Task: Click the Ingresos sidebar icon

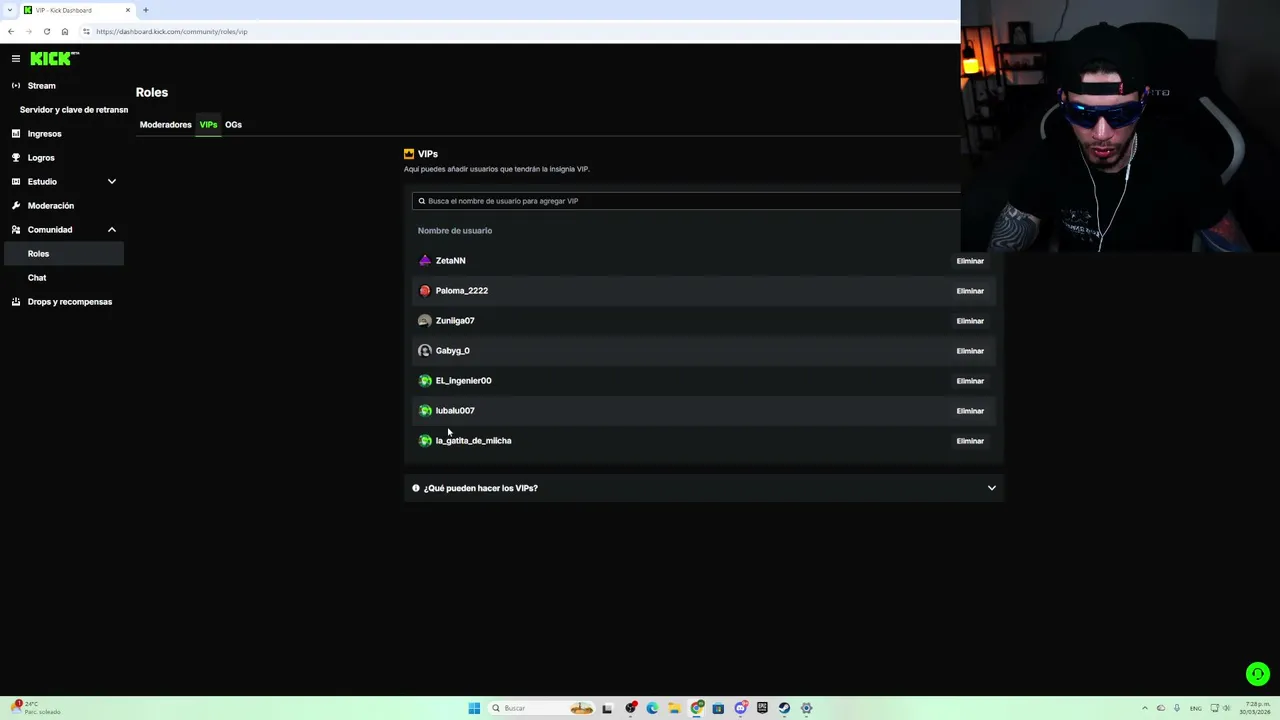Action: (16, 134)
